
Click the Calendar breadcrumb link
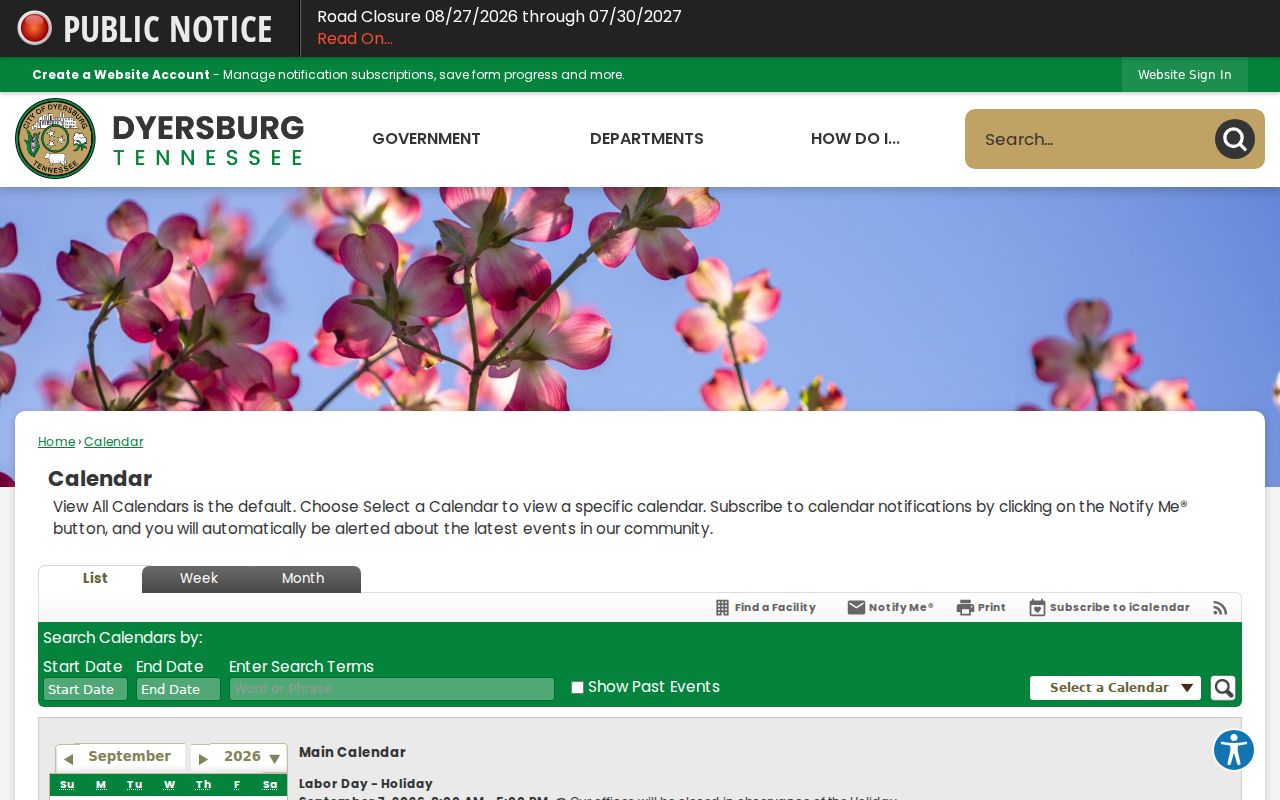point(113,442)
